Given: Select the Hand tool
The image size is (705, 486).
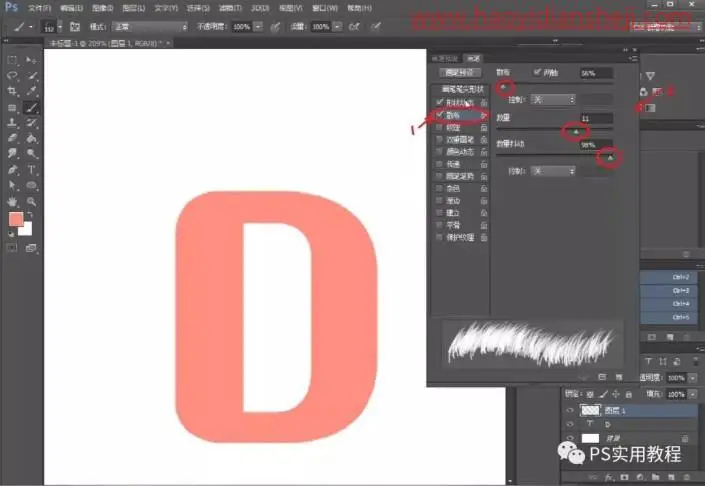Looking at the screenshot, I should (12, 201).
